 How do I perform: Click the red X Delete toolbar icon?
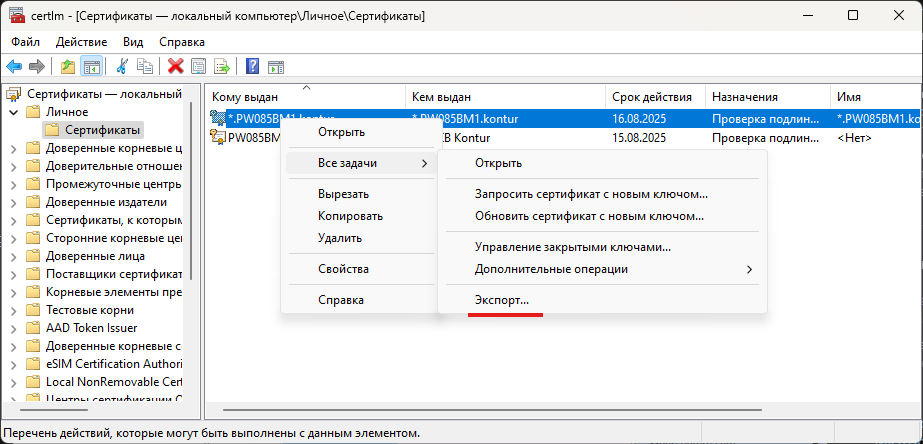click(x=176, y=66)
